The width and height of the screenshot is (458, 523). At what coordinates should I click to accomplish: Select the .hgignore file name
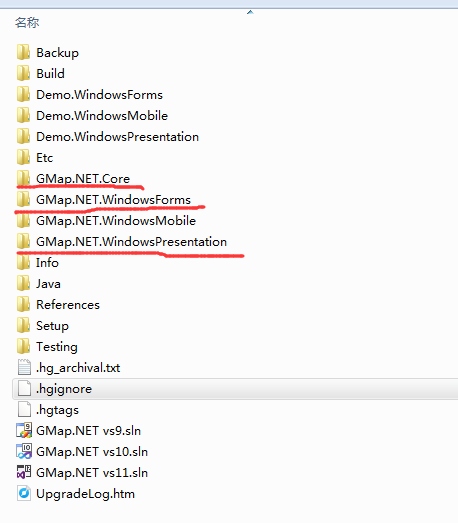(64, 389)
